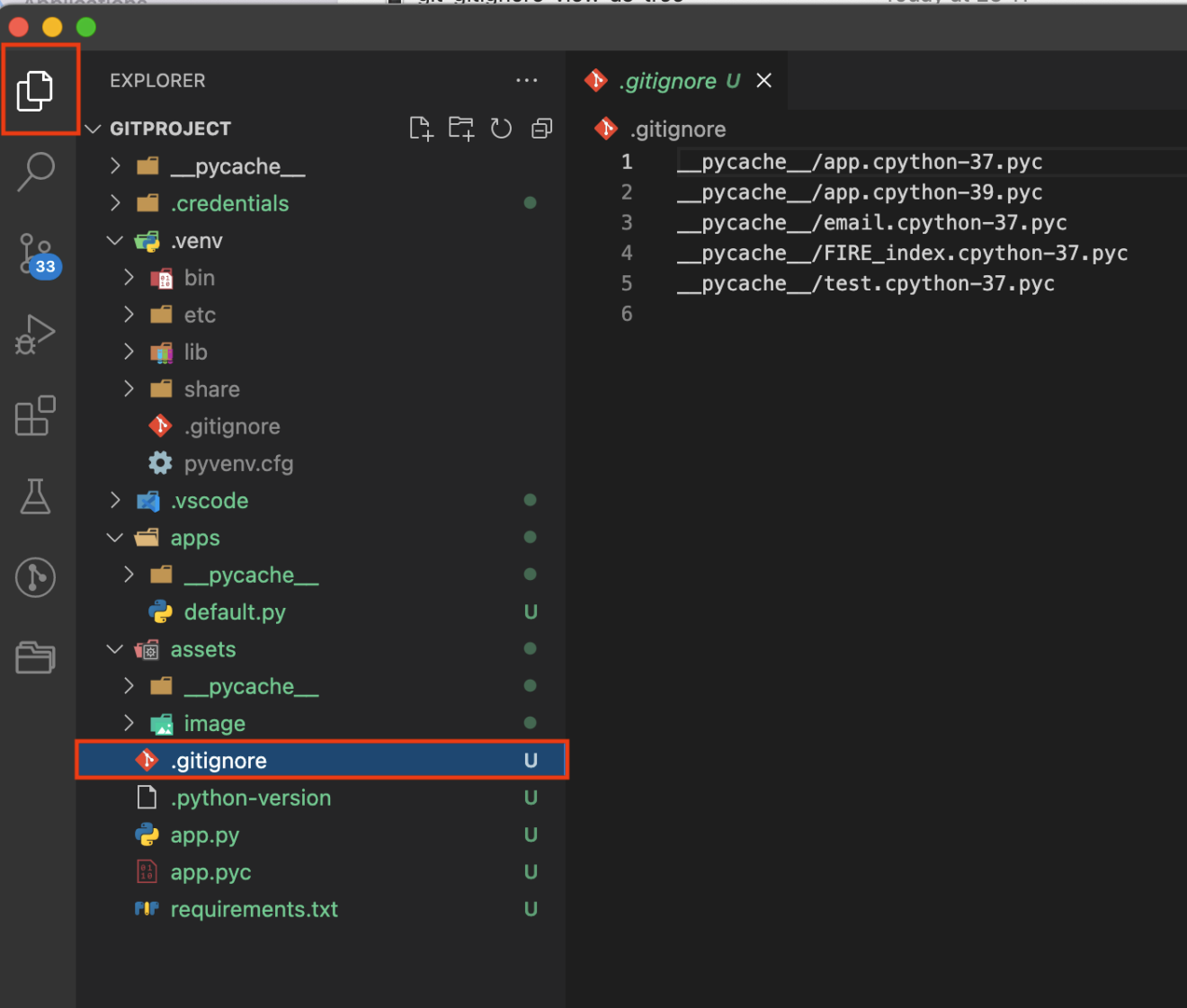Collapse all folders in Explorer
The height and width of the screenshot is (1008, 1187).
(x=540, y=128)
